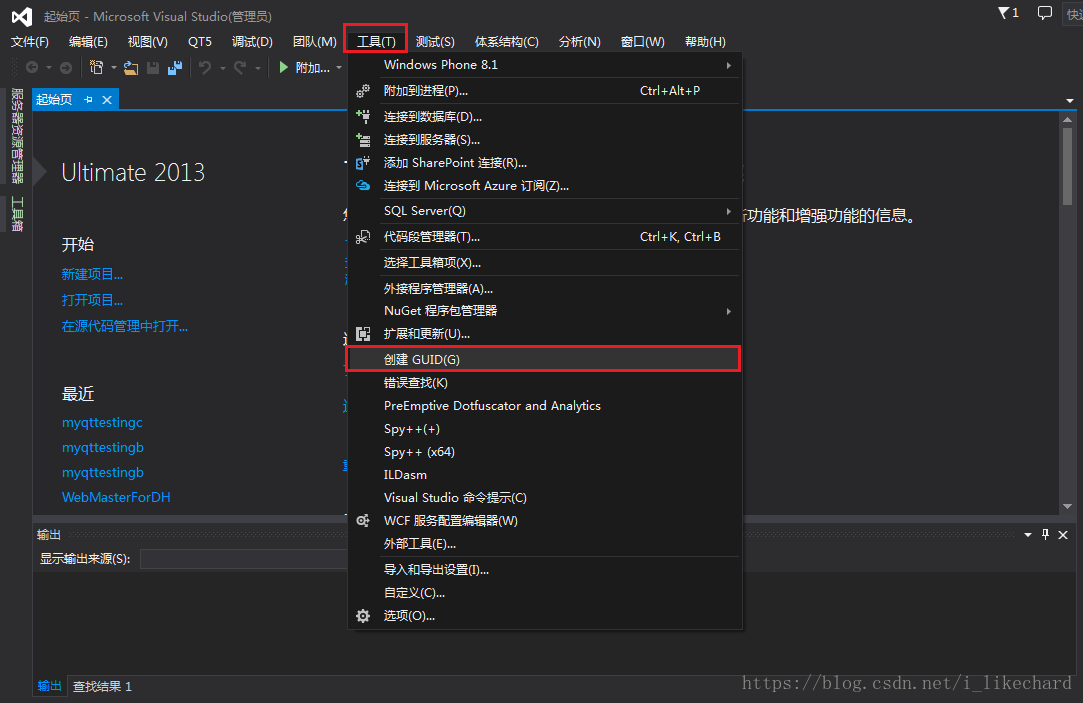The image size is (1083, 703).
Task: Click the Save All toolbar icon
Action: pos(175,67)
